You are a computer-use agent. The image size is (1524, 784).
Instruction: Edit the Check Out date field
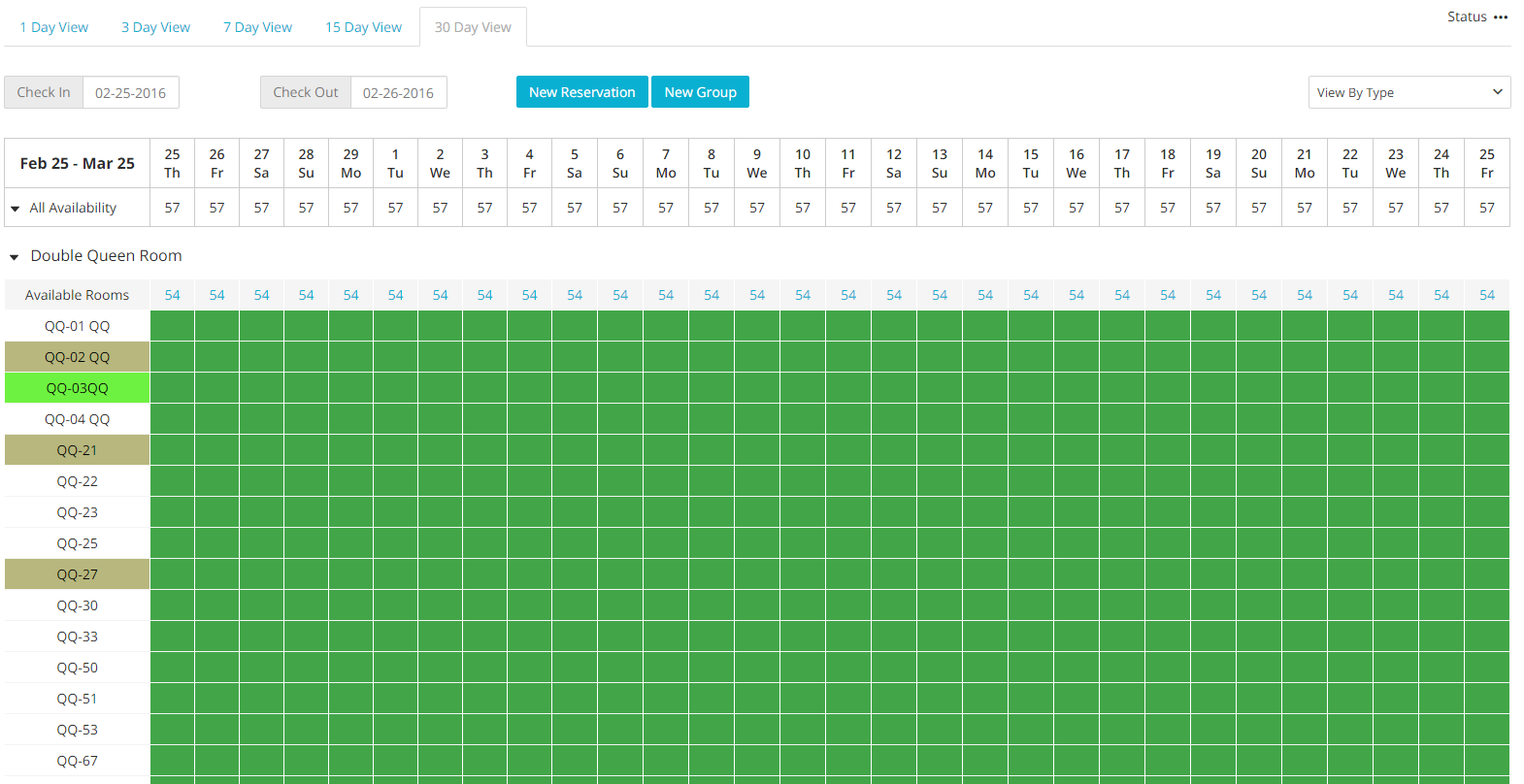click(x=399, y=93)
